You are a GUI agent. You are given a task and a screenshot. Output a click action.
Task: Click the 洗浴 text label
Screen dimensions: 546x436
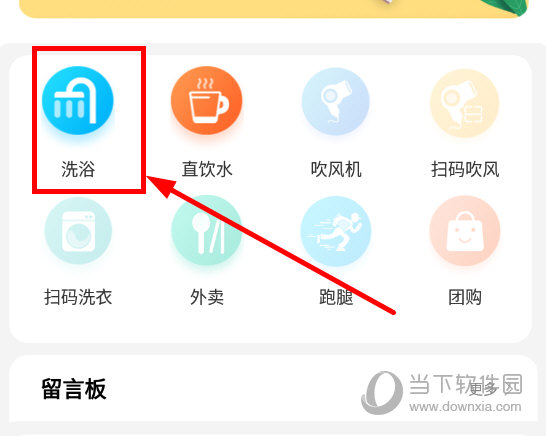click(78, 169)
